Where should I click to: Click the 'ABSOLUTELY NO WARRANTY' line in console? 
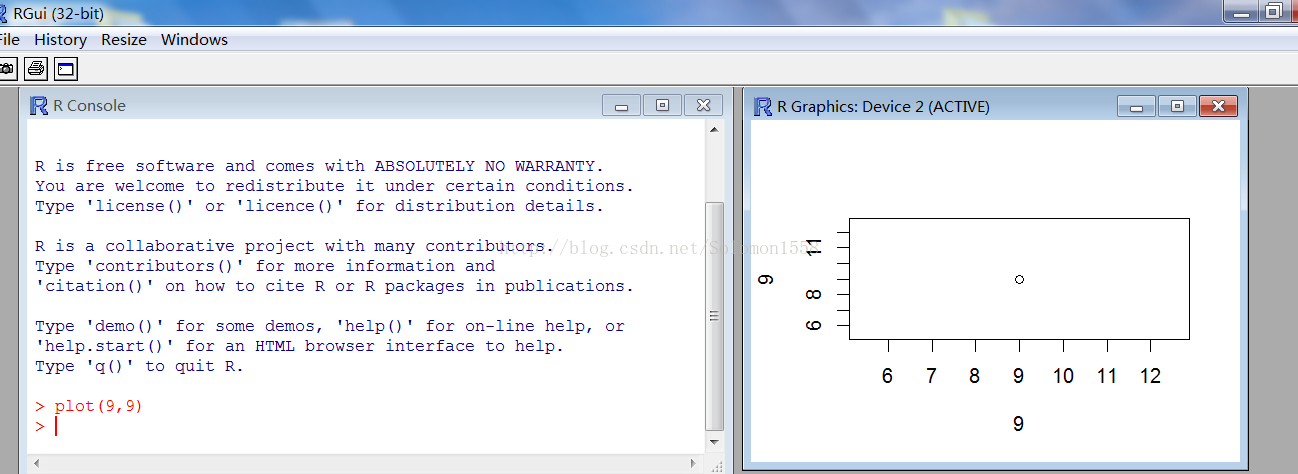pyautogui.click(x=320, y=166)
